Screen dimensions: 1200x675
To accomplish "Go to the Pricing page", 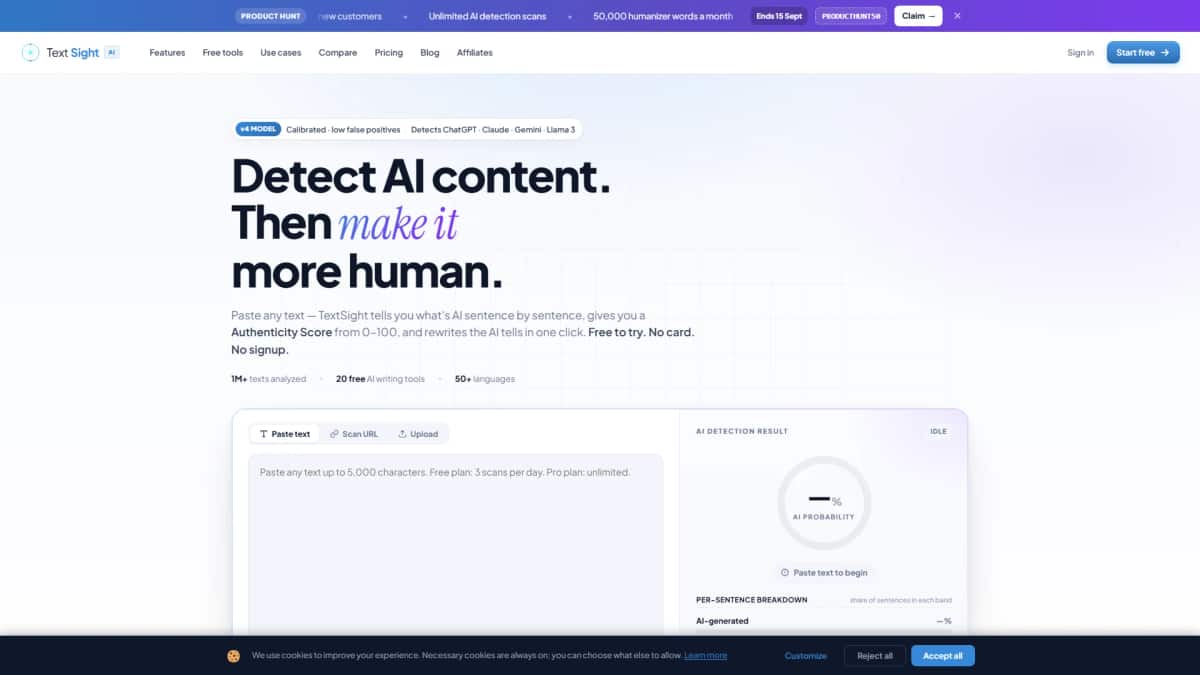I will pyautogui.click(x=389, y=52).
